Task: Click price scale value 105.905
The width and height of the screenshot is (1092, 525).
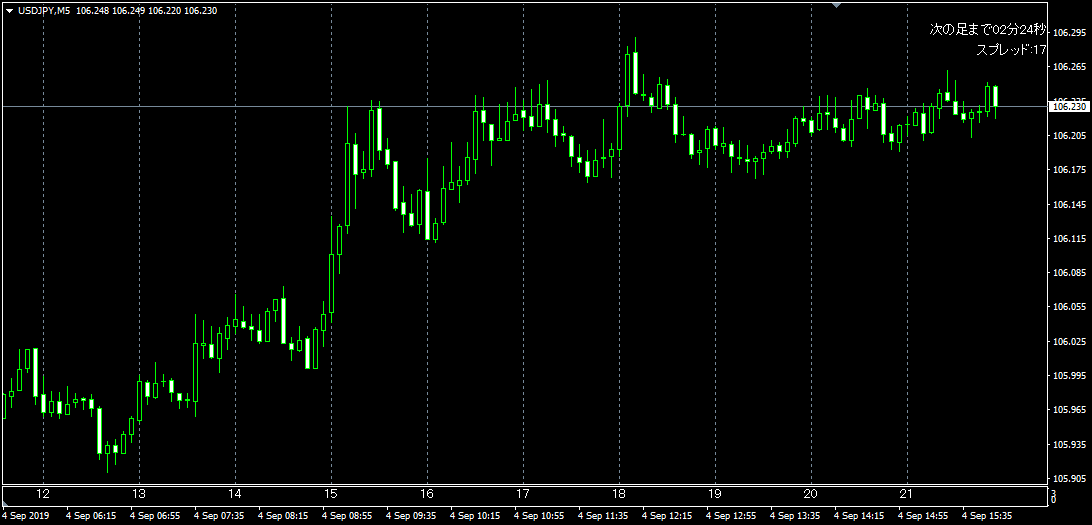Action: point(1070,479)
